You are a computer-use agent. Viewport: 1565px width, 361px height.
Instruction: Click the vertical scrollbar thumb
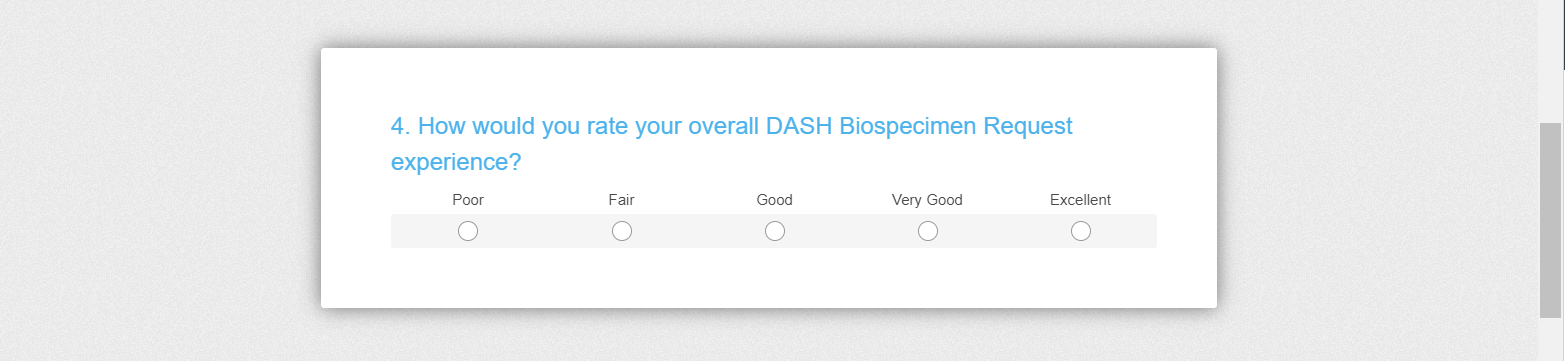[1550, 221]
